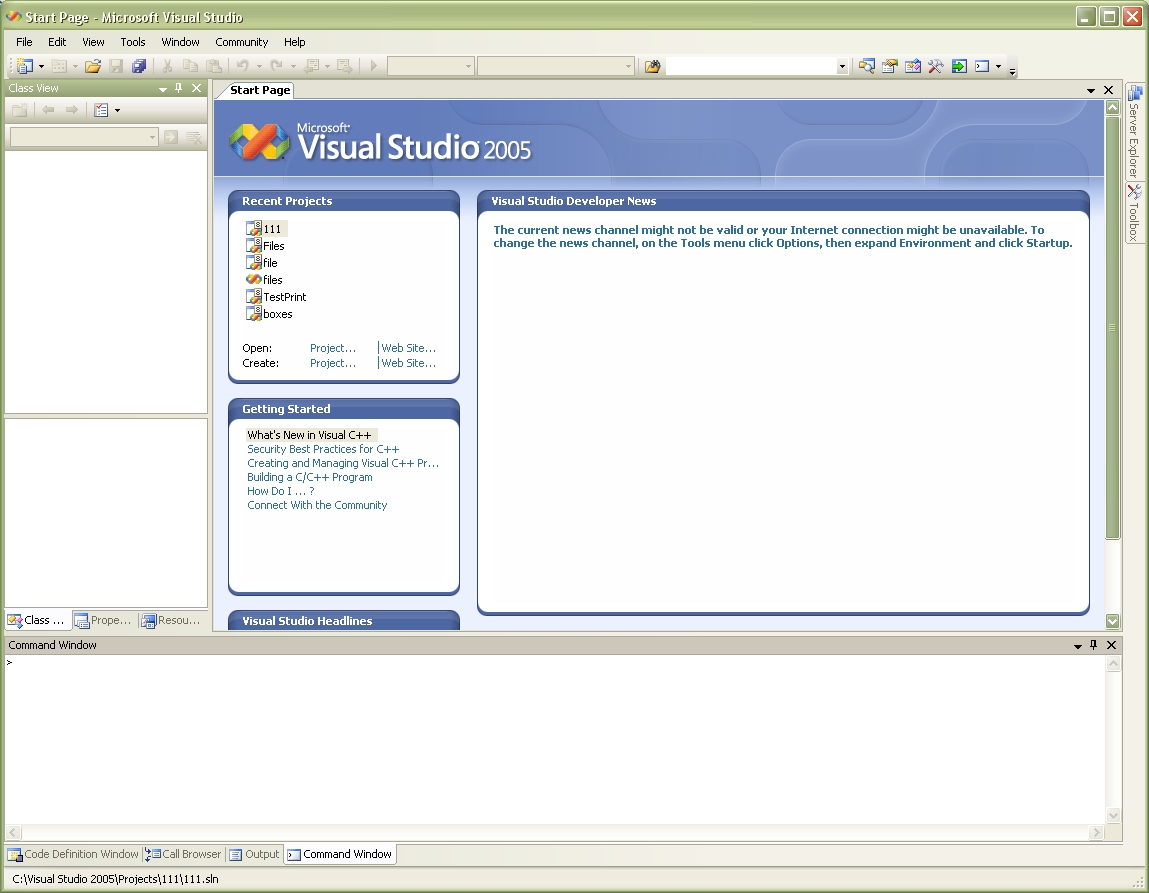Click the Class View clear search icon
This screenshot has width=1149, height=893.
pyautogui.click(x=193, y=137)
